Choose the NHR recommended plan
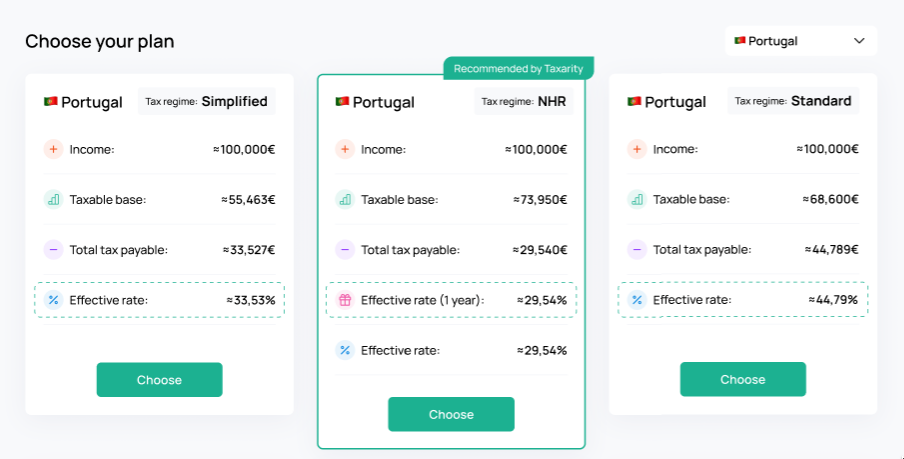This screenshot has height=459, width=904. (451, 414)
